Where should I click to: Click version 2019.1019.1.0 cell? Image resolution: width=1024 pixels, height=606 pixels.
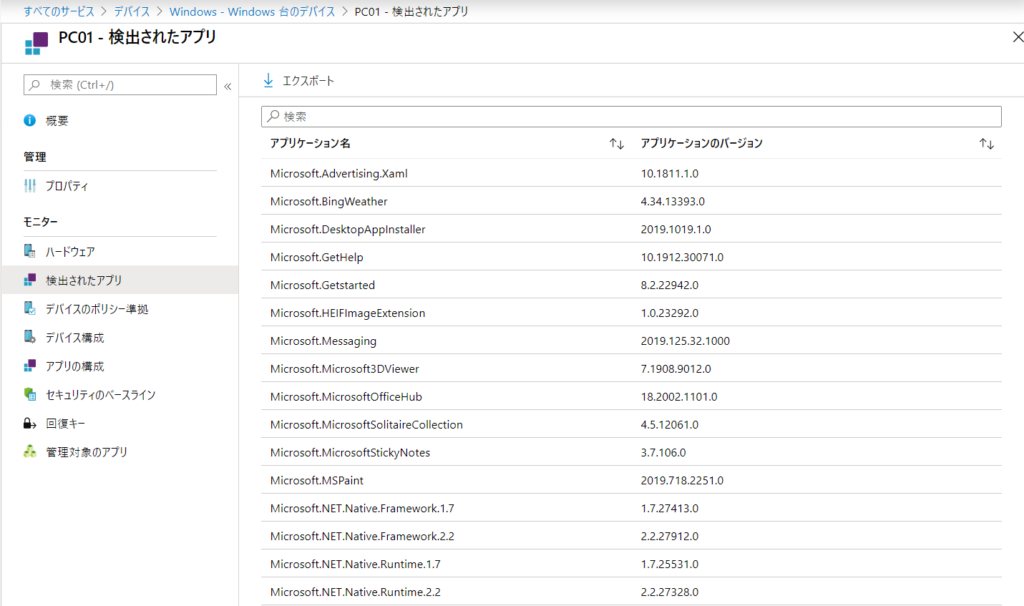coord(676,229)
